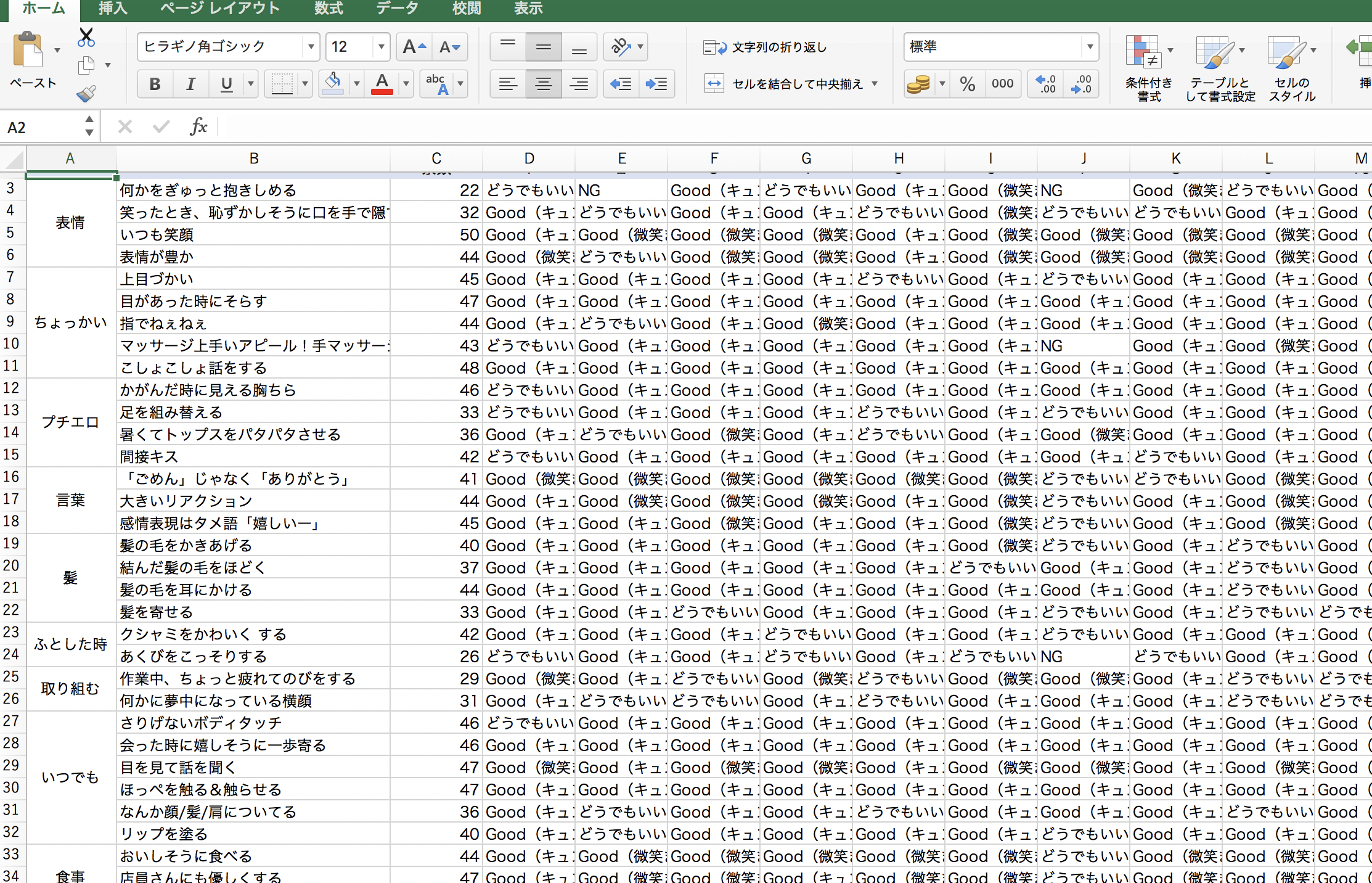Switch to the データ tab
This screenshot has height=883, width=1372.
pos(398,9)
